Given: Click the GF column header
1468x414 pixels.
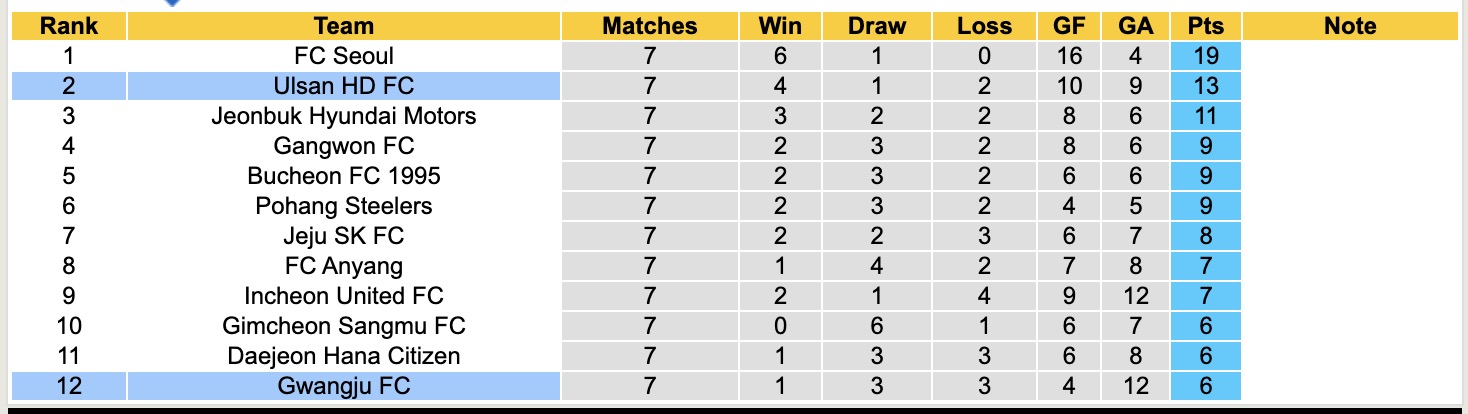Looking at the screenshot, I should coord(1069,27).
